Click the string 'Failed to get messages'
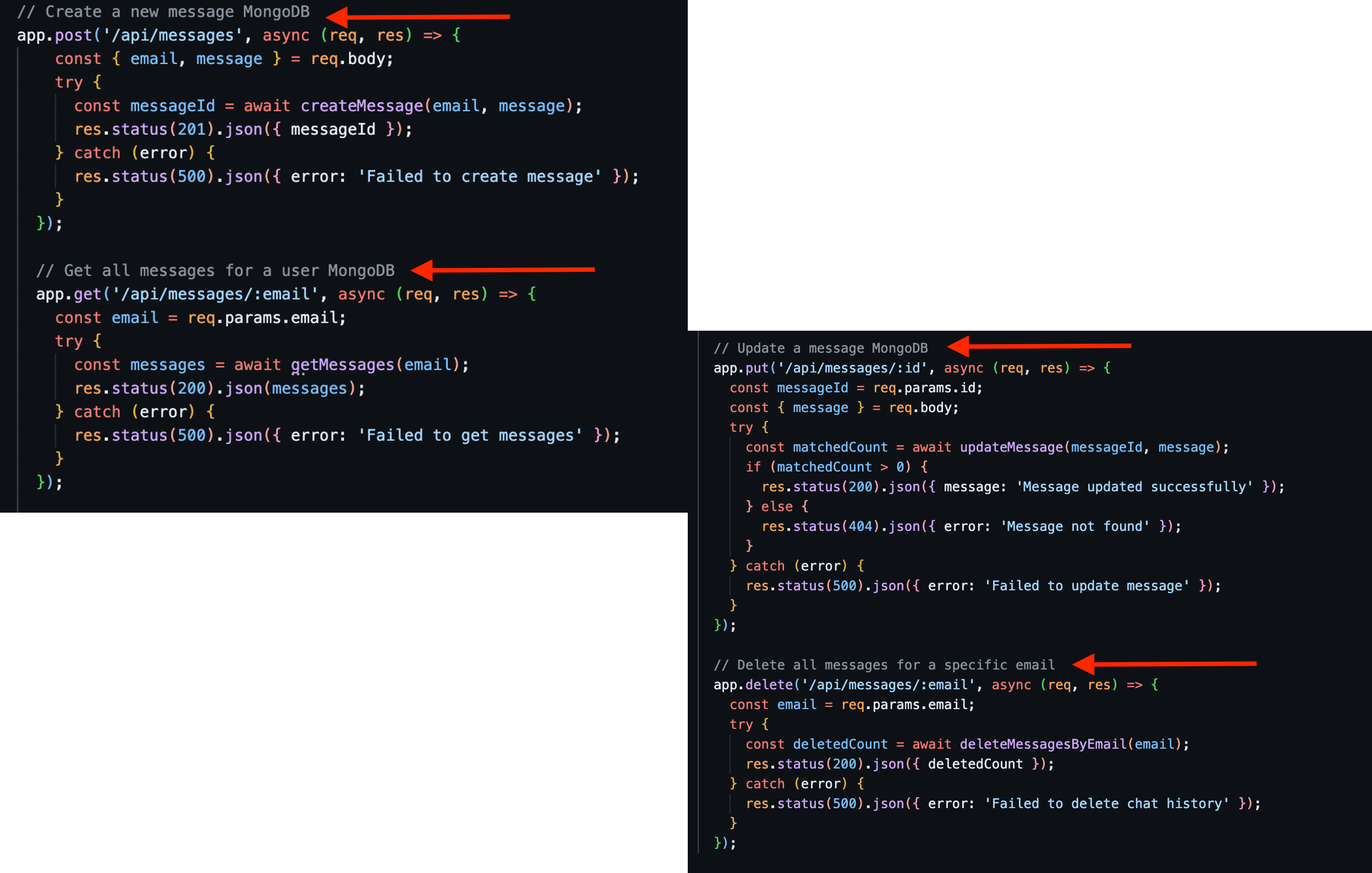Image resolution: width=1372 pixels, height=873 pixels. (x=470, y=435)
